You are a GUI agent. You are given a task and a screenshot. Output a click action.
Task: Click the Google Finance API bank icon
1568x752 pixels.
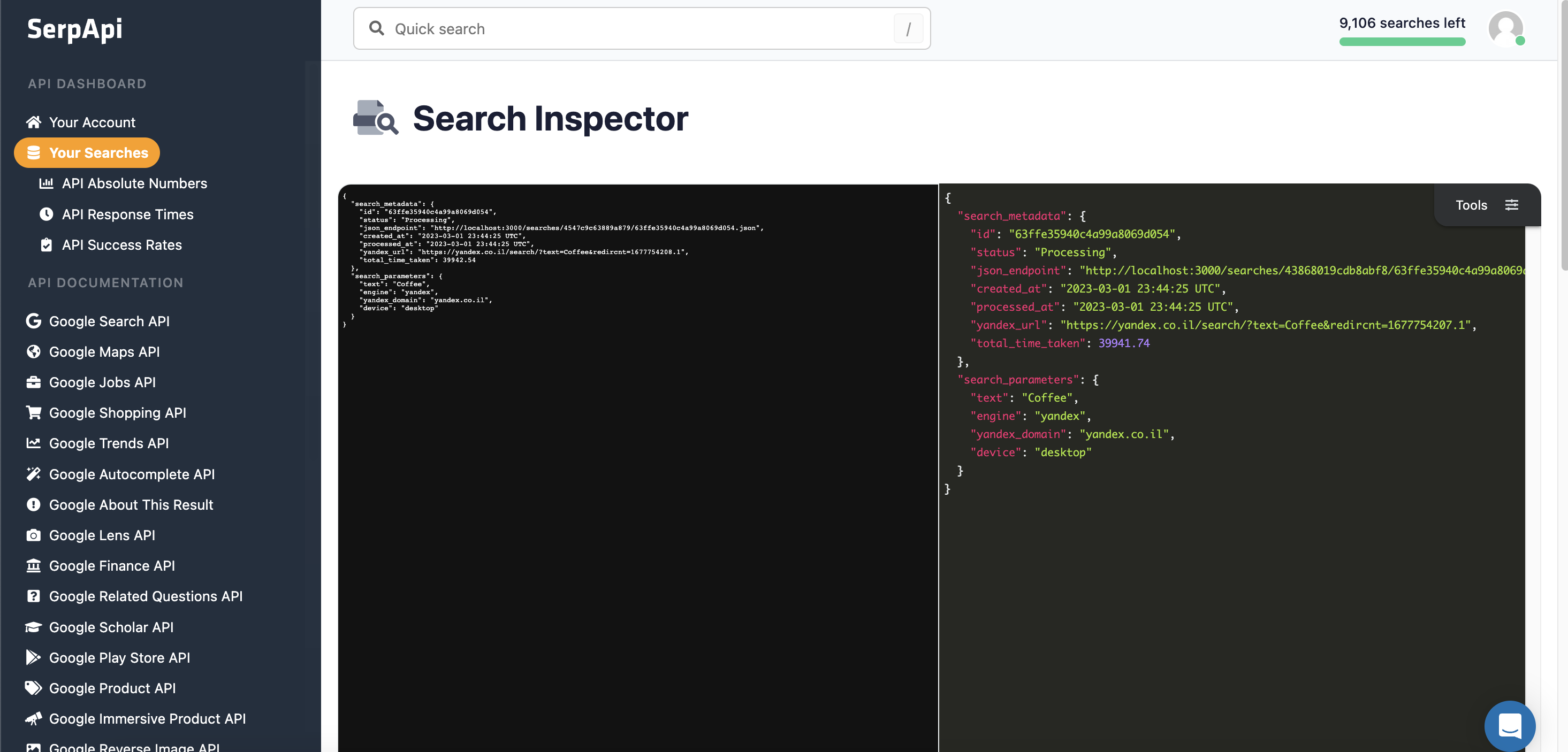pos(34,565)
